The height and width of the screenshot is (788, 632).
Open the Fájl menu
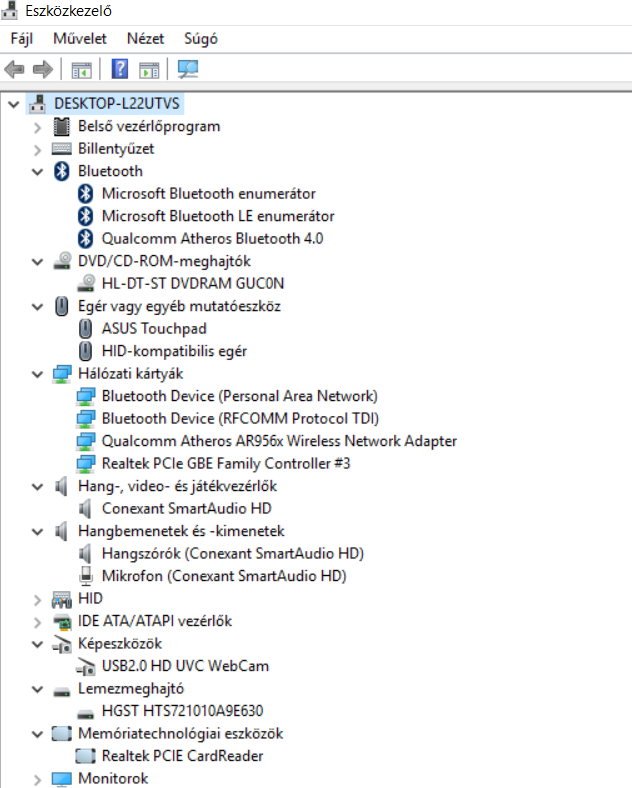click(x=22, y=39)
